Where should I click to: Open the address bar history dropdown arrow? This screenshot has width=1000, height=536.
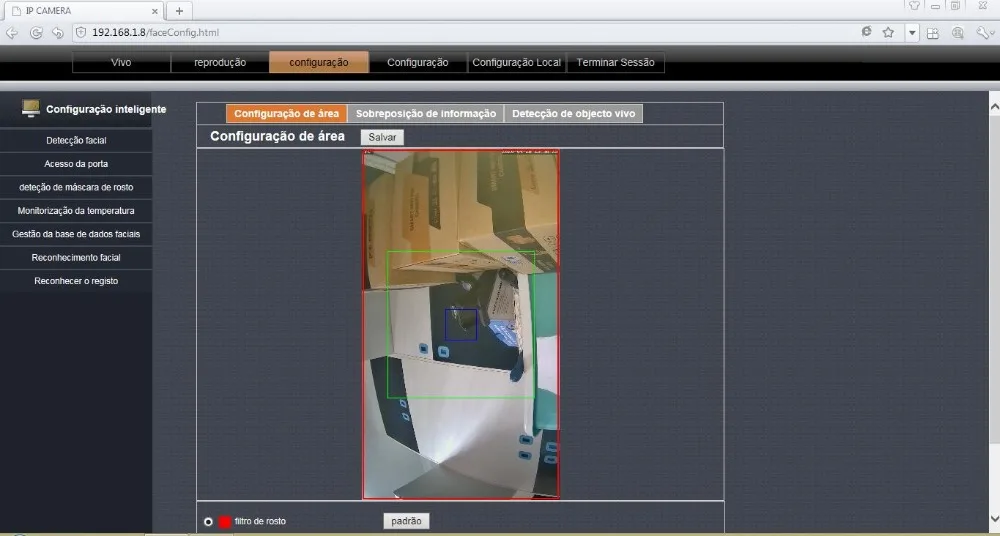point(913,33)
